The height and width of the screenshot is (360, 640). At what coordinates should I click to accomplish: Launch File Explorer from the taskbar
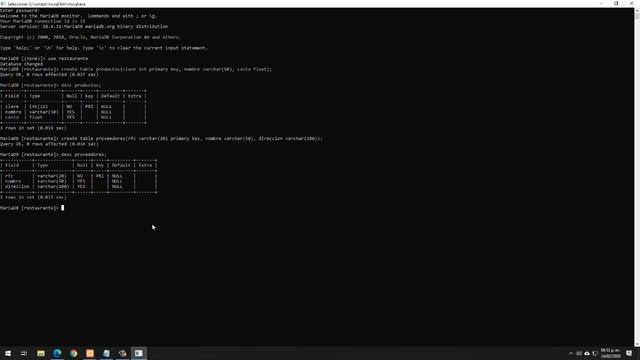tap(41, 353)
